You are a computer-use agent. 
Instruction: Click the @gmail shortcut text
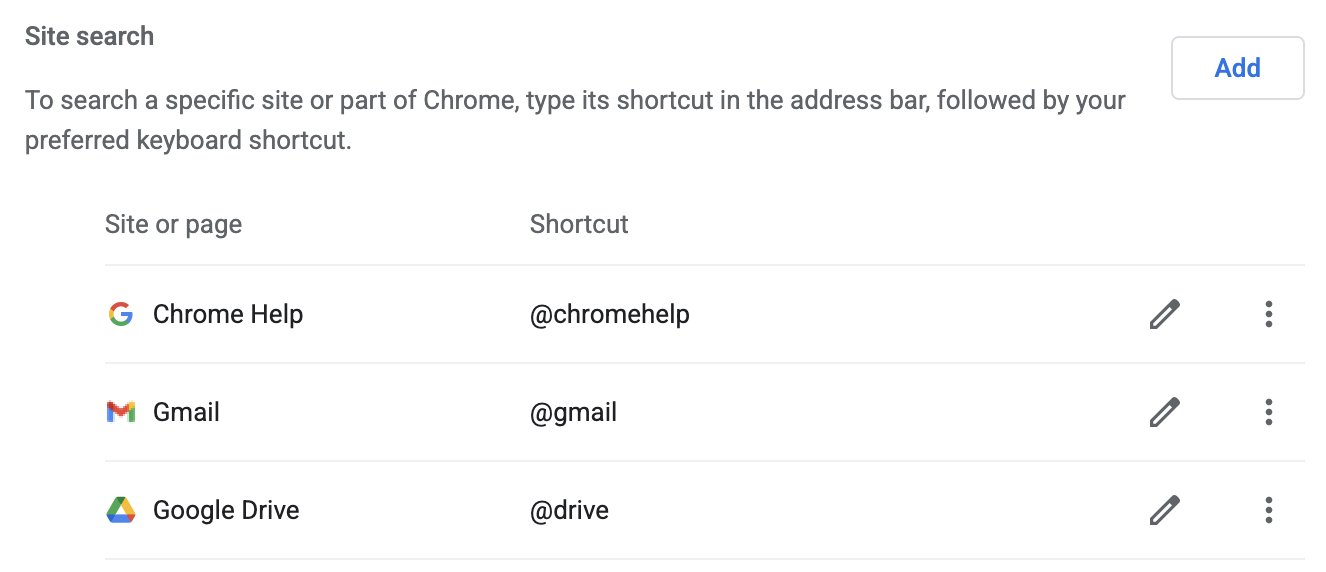(x=573, y=412)
